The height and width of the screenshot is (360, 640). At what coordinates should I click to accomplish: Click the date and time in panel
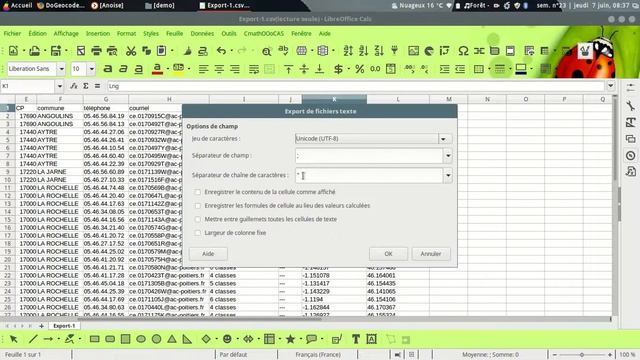point(583,5)
